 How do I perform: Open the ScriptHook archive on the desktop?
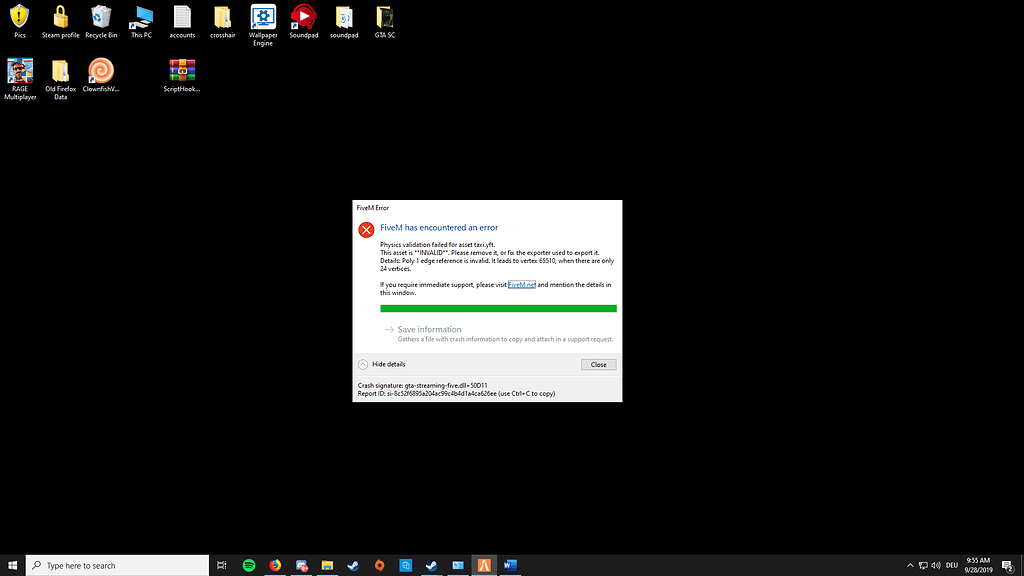coord(181,70)
